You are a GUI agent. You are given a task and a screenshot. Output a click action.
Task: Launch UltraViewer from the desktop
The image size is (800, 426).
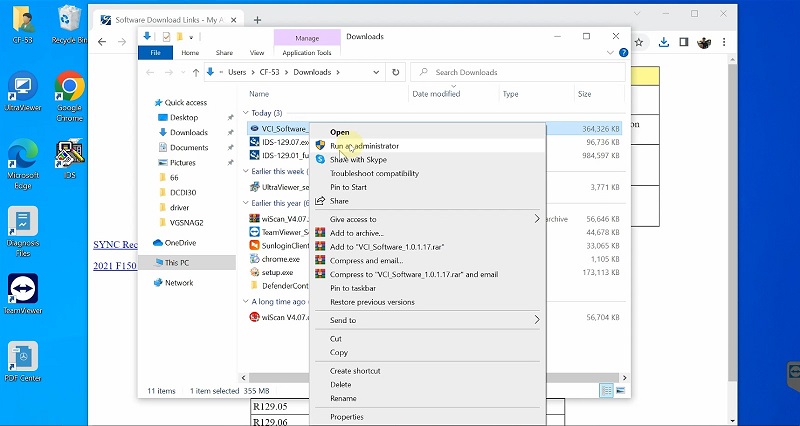(x=22, y=92)
